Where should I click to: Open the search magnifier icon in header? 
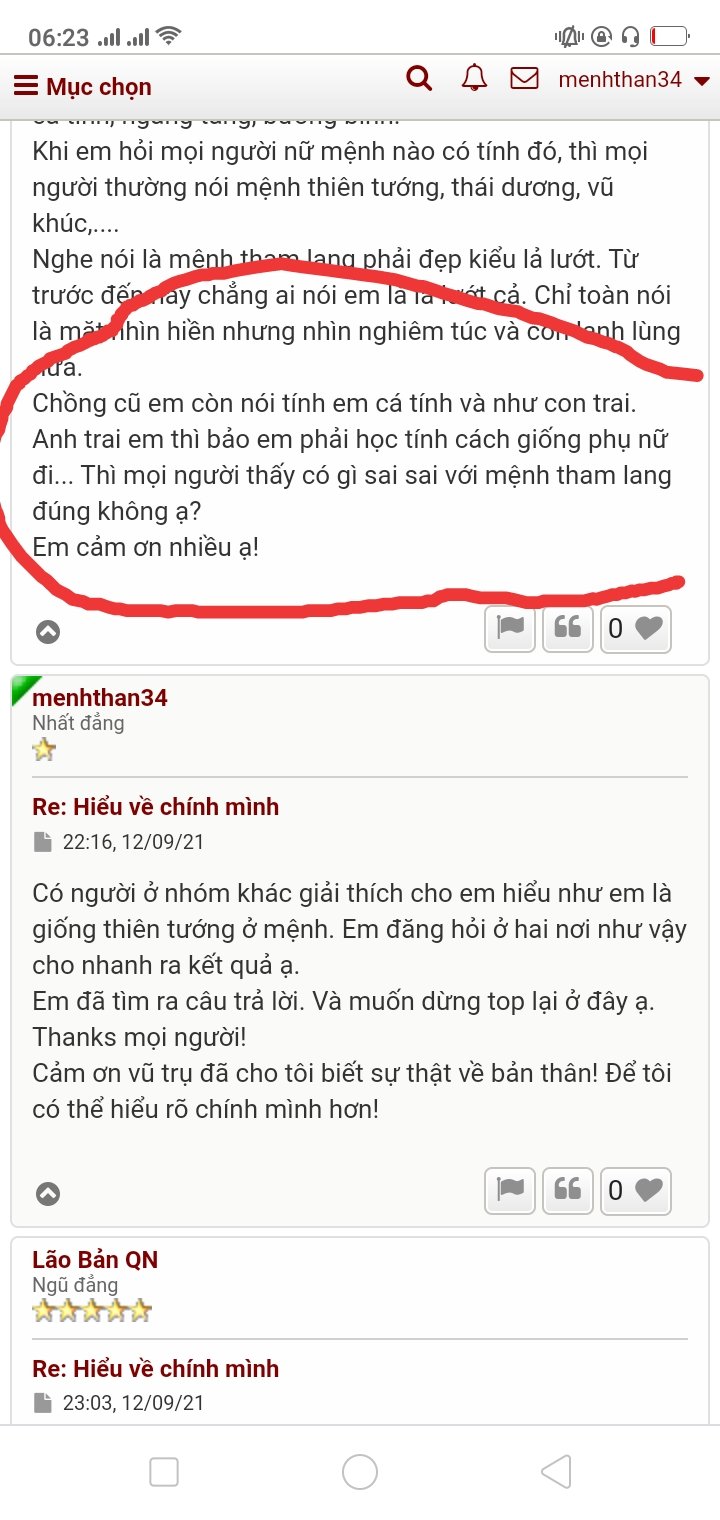point(419,78)
